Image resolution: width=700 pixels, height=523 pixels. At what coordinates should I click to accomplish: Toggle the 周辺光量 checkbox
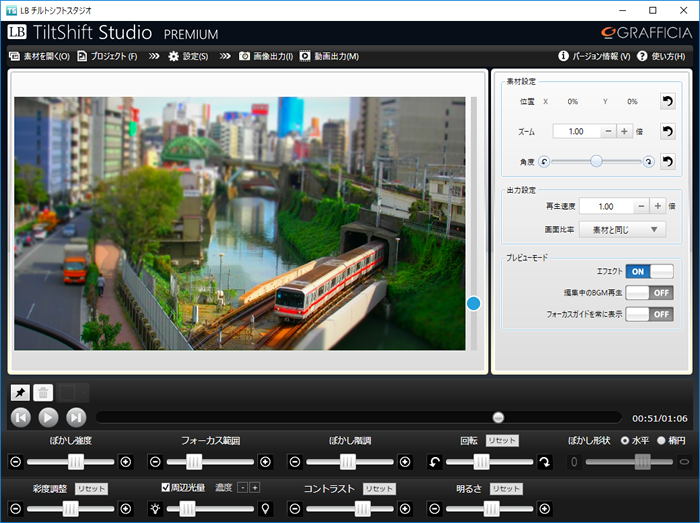click(x=166, y=487)
